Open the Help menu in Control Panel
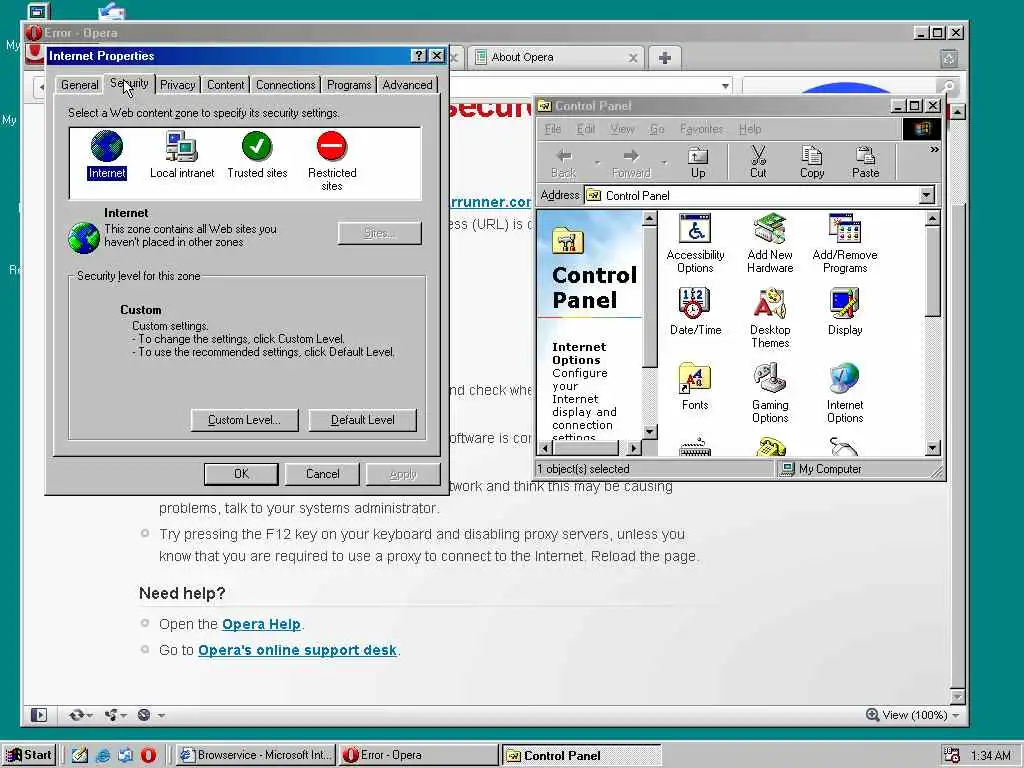 (750, 129)
